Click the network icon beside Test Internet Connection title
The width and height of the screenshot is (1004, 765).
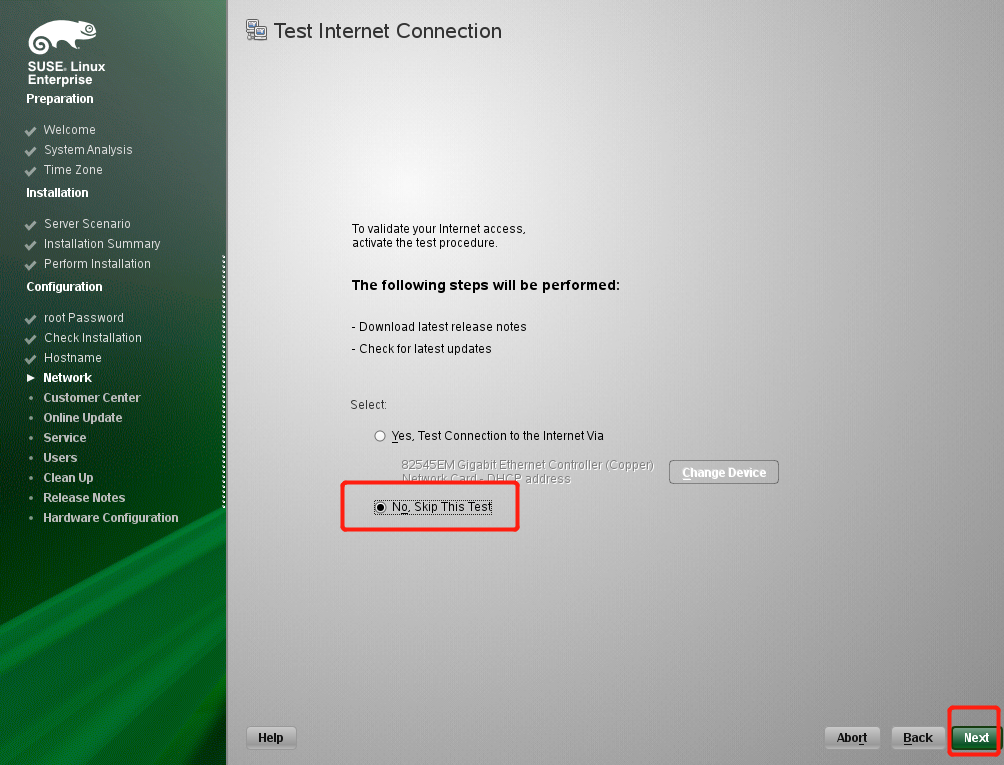click(x=256, y=30)
